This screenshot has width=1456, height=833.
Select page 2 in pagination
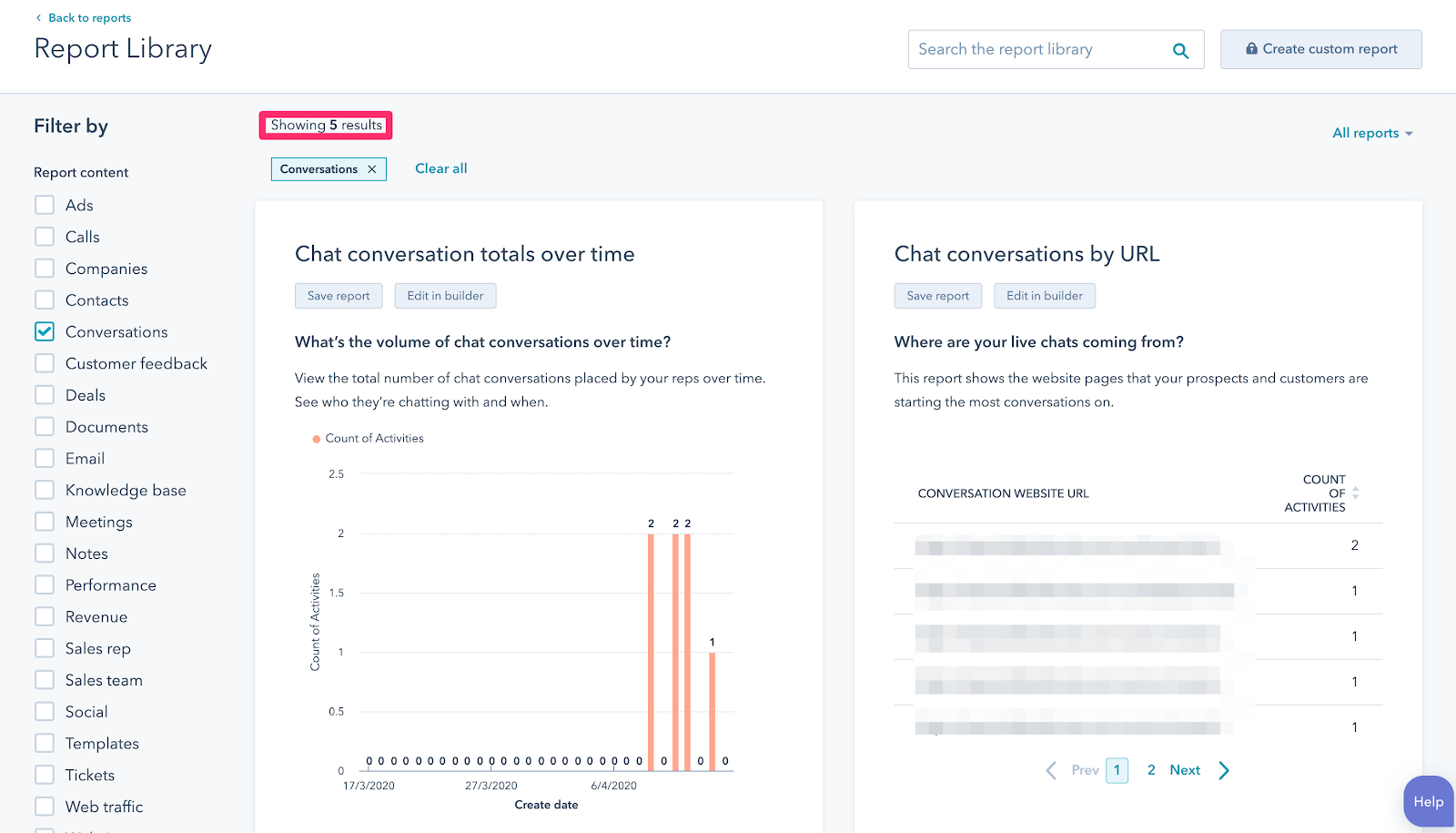pos(1151,770)
